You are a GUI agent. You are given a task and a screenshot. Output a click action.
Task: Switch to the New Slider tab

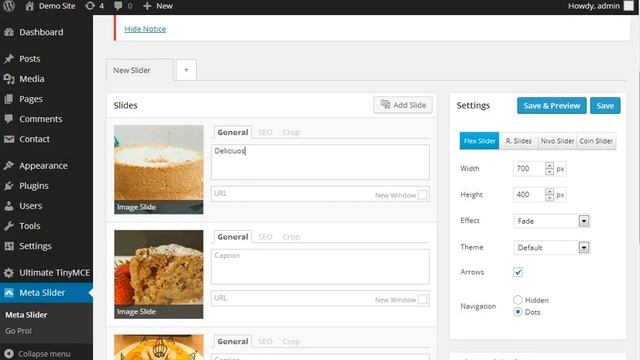click(140, 70)
